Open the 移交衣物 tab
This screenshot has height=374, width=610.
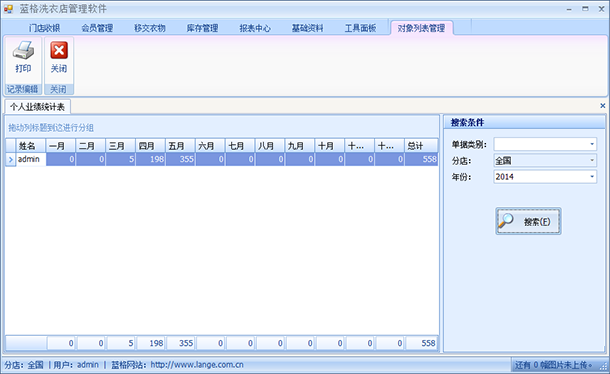150,28
